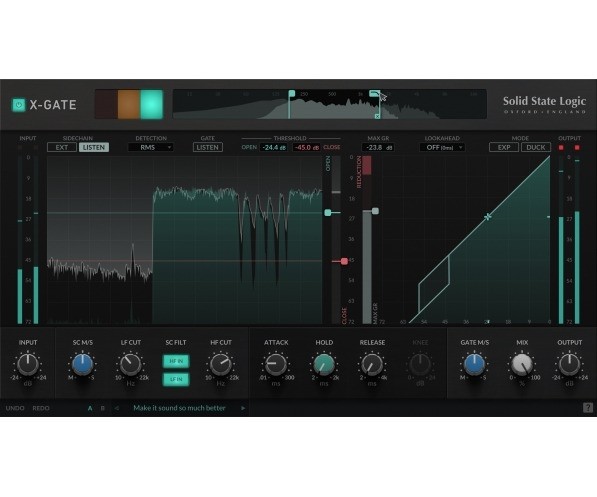Click the ATTACK knob
The image size is (597, 497).
tap(276, 364)
